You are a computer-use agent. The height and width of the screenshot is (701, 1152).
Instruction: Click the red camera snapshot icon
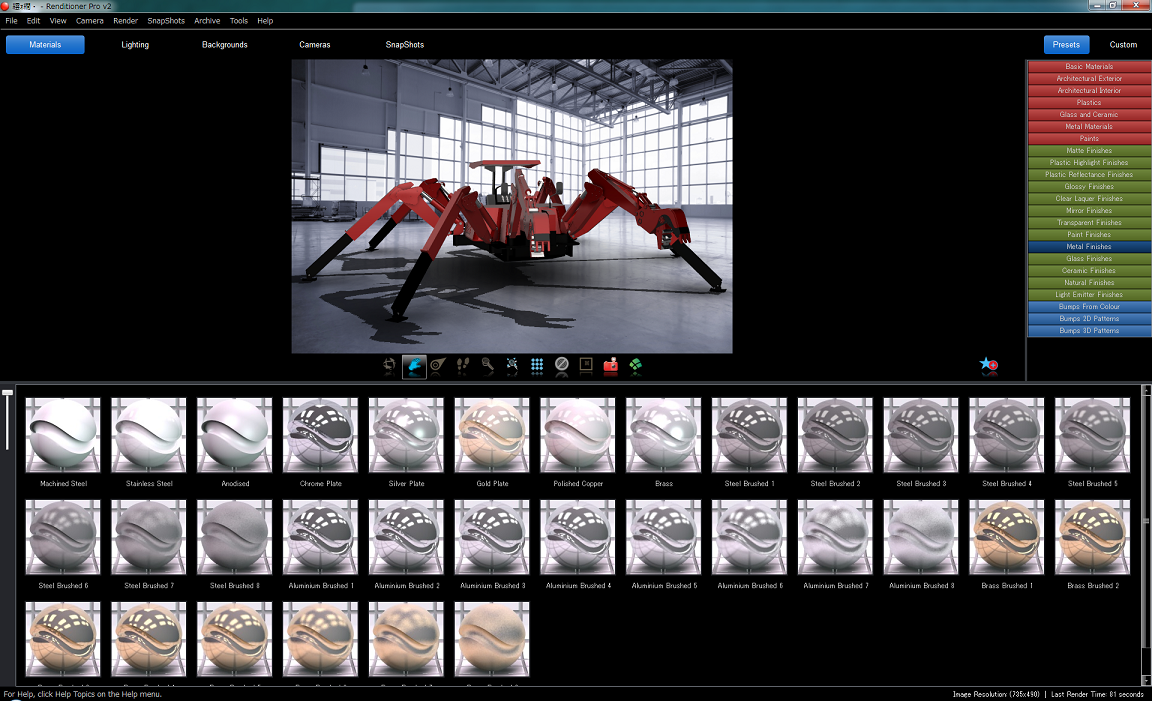[x=612, y=366]
